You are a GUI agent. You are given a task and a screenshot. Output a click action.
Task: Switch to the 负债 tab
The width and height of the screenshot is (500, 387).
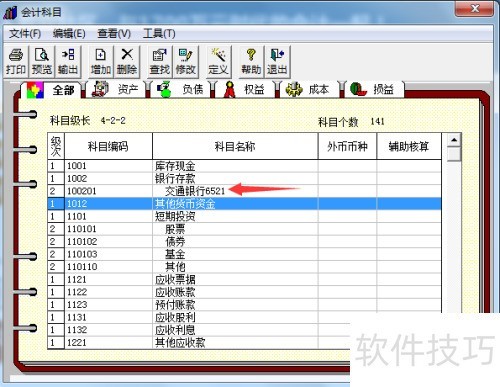(x=180, y=89)
